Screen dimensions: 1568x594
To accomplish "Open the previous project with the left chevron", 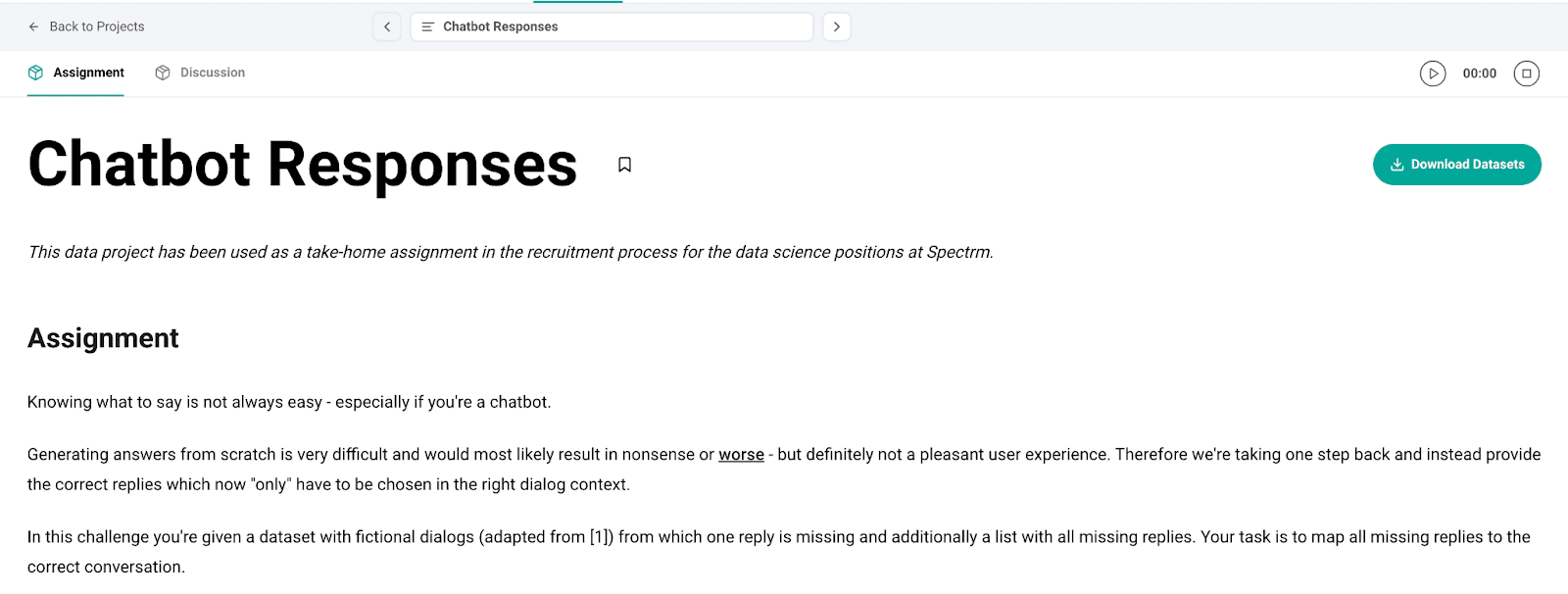I will pos(386,26).
